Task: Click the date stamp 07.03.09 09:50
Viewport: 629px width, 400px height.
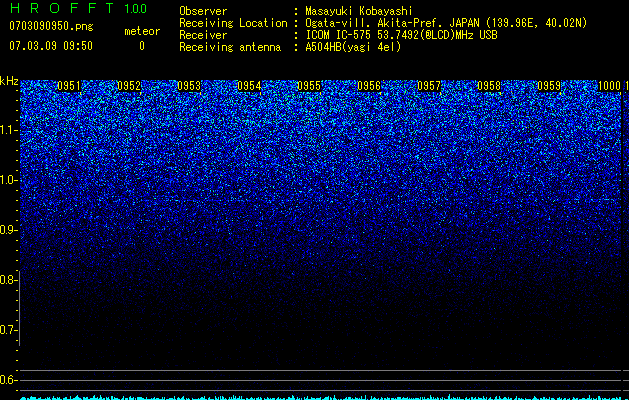Action: (51, 46)
